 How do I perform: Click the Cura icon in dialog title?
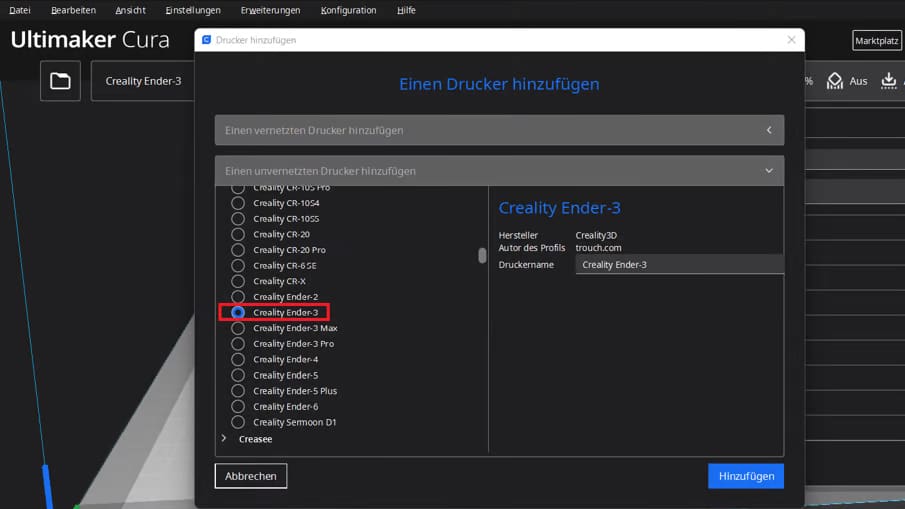click(207, 40)
